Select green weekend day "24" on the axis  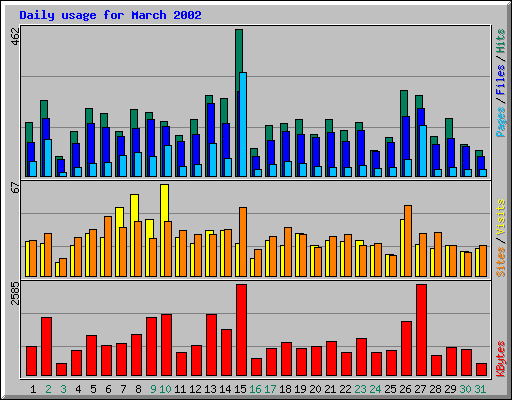[x=375, y=389]
